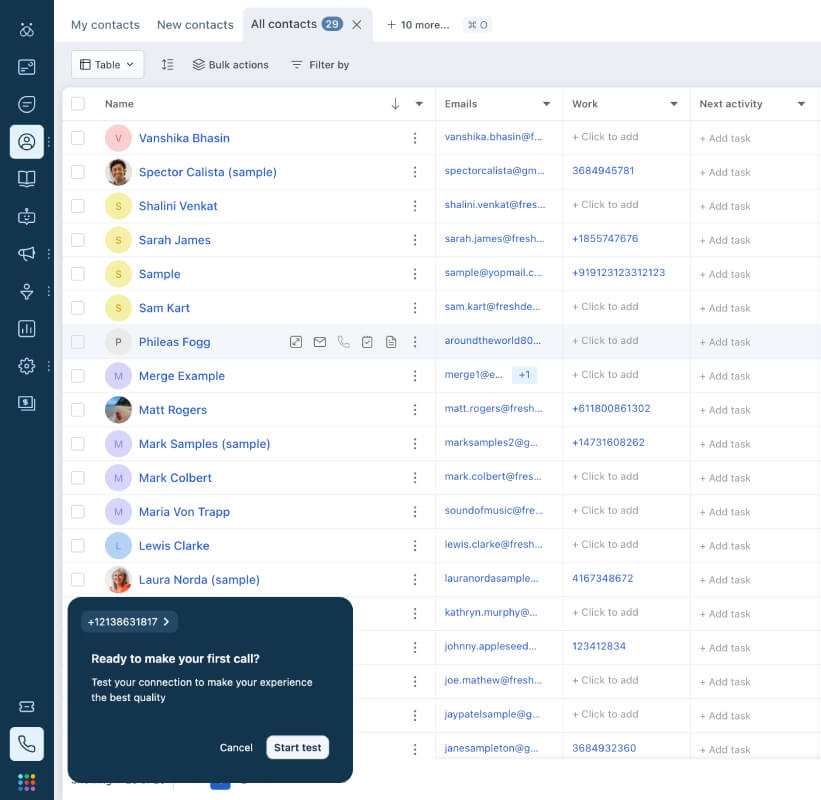
Task: Check the box for Sam Kart
Action: pos(77,308)
